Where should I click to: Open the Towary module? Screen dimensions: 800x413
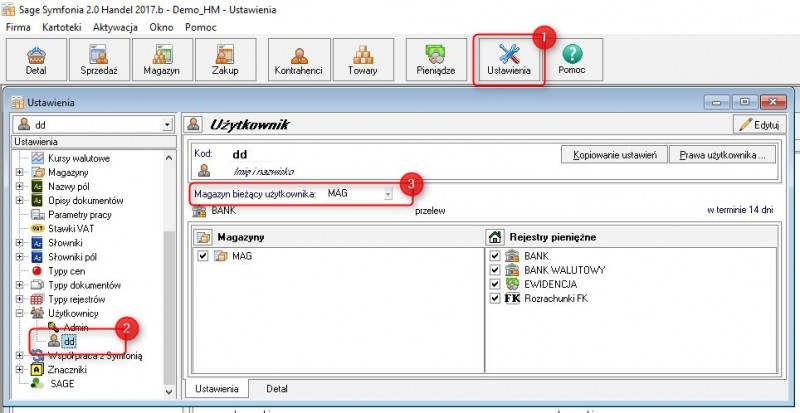click(x=363, y=60)
